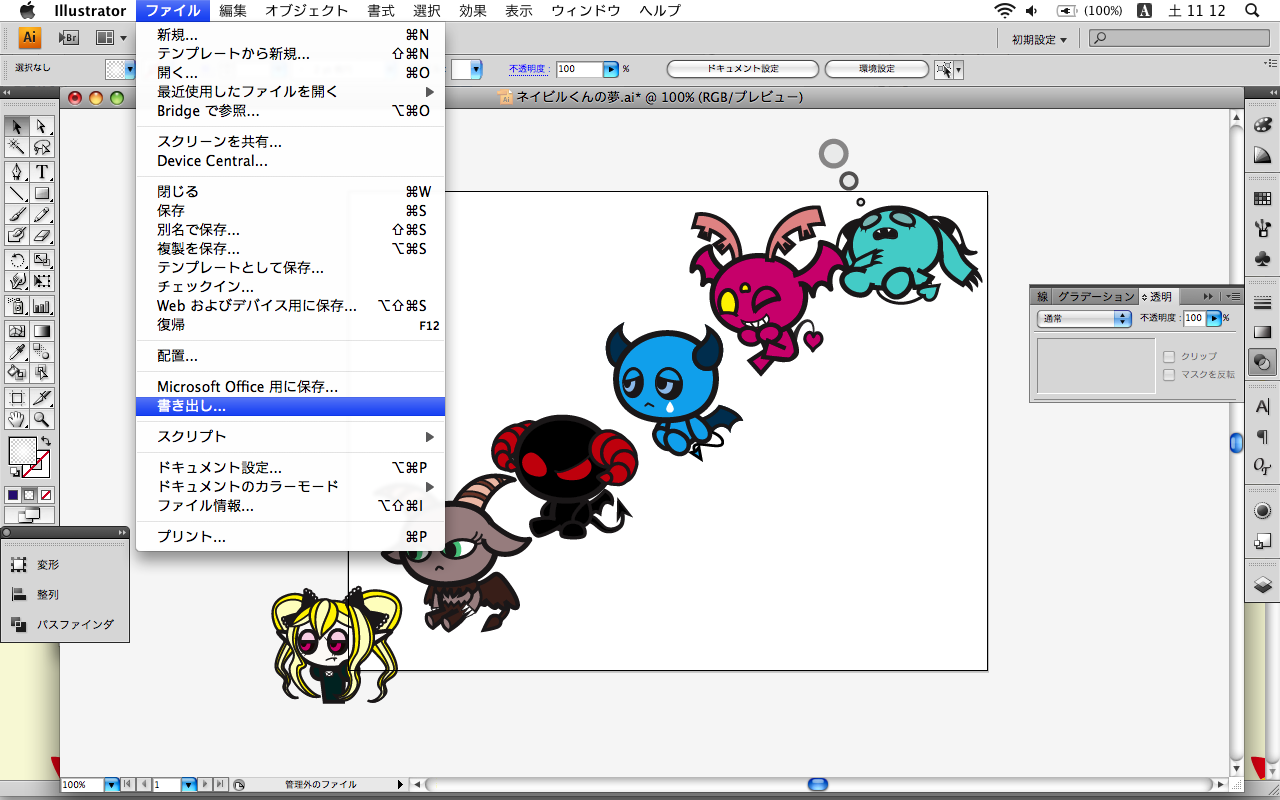The height and width of the screenshot is (800, 1280).
Task: Enable the クリップ checkbox
Action: pyautogui.click(x=1168, y=357)
